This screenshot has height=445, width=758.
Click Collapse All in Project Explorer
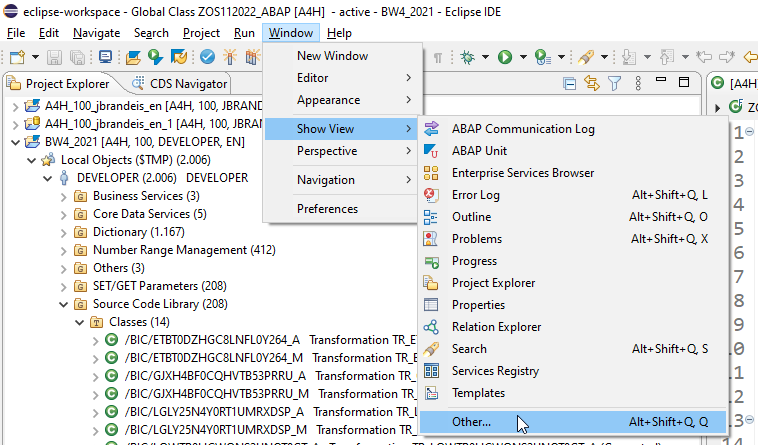tap(569, 84)
